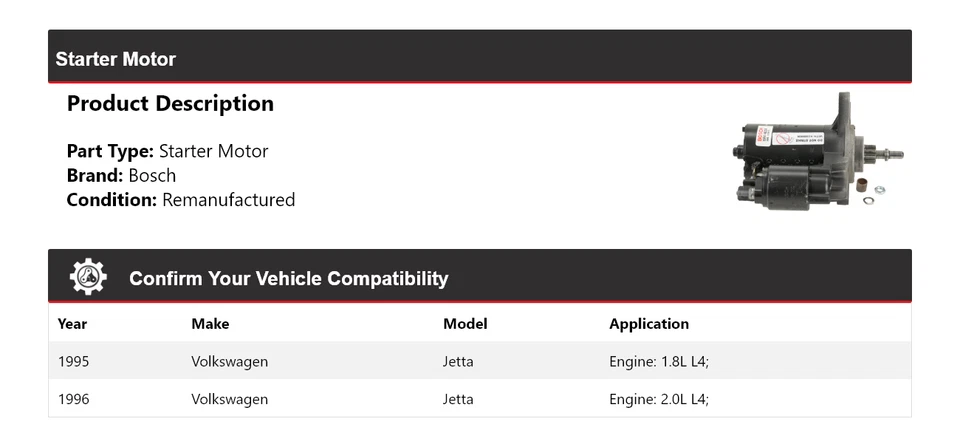Click the Year column header

point(72,324)
